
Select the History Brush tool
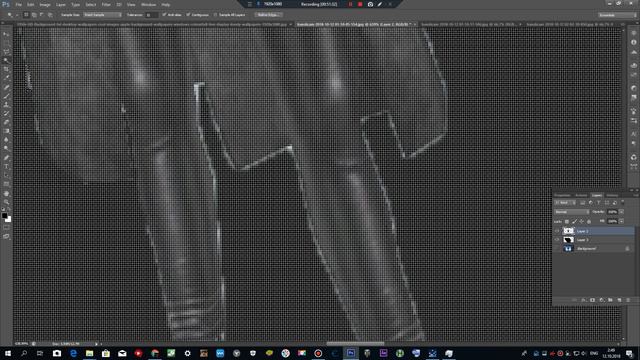point(6,113)
